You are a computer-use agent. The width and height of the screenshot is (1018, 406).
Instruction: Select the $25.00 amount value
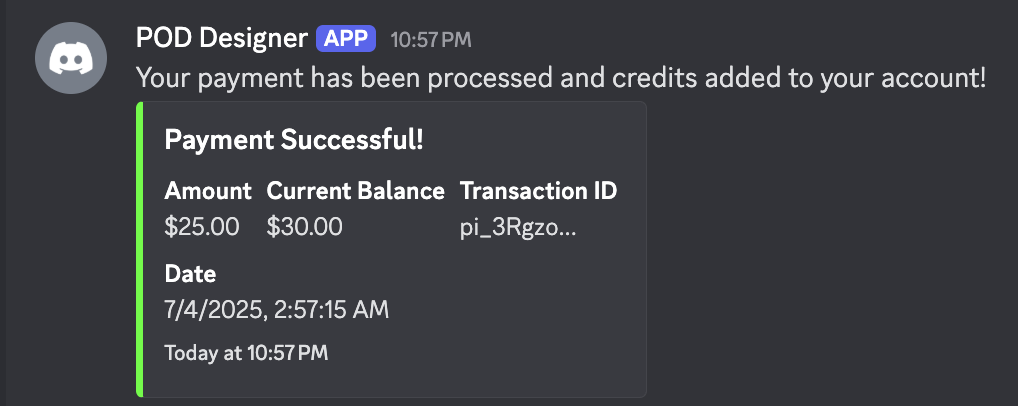pyautogui.click(x=202, y=227)
